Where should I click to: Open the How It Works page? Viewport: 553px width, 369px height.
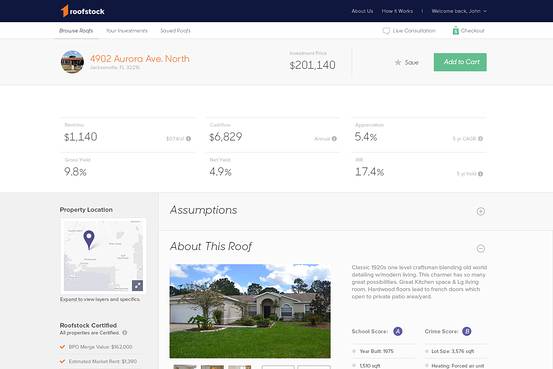(397, 11)
